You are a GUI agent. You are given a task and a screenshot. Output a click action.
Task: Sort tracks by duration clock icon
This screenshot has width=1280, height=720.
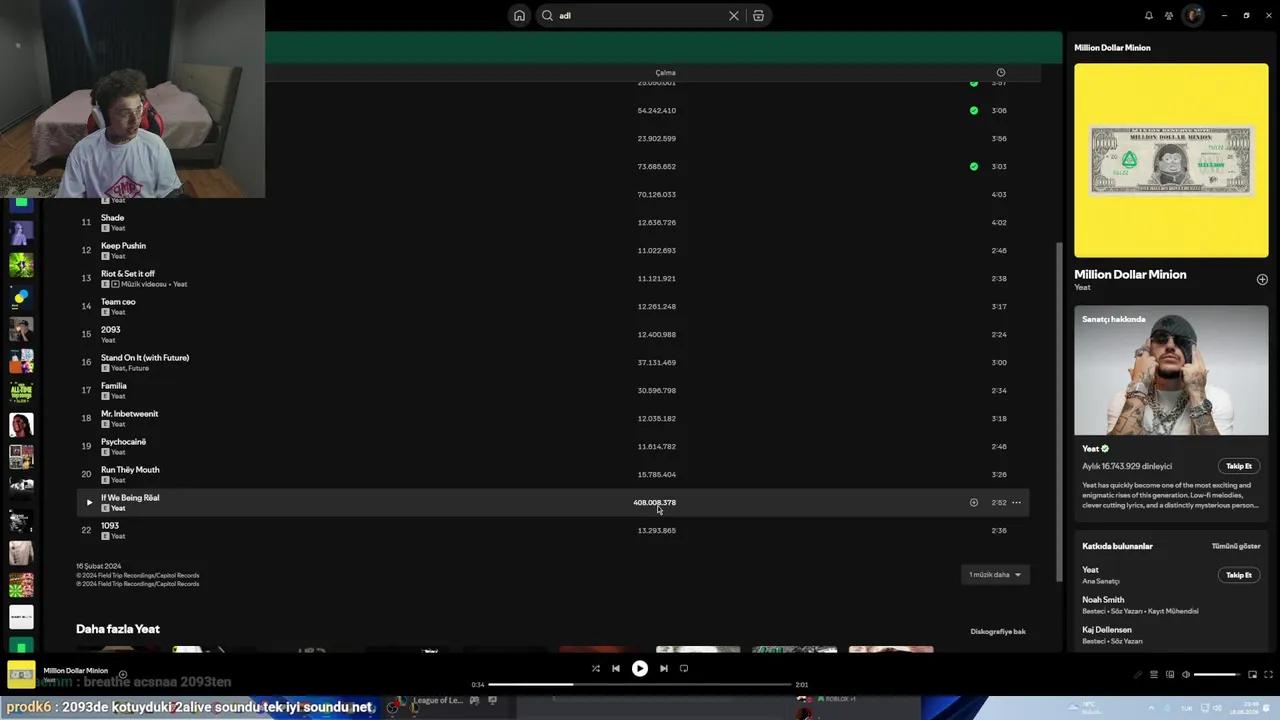pos(1000,73)
